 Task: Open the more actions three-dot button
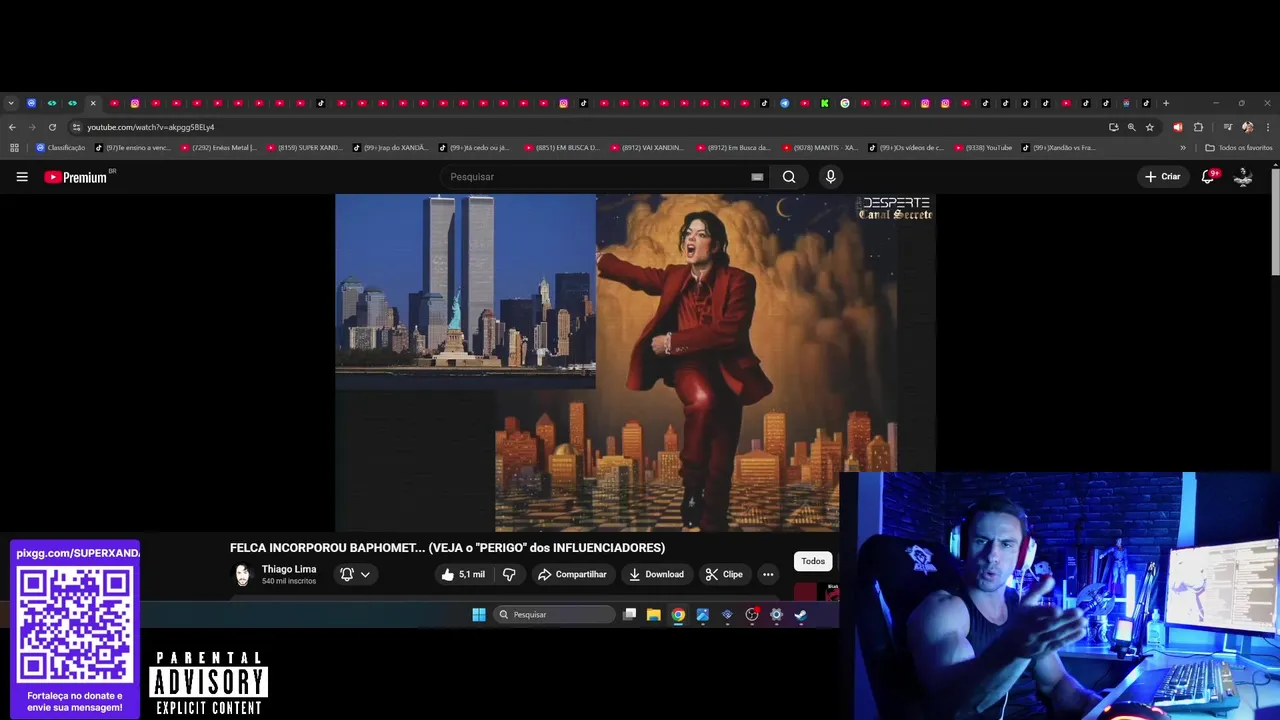click(768, 574)
